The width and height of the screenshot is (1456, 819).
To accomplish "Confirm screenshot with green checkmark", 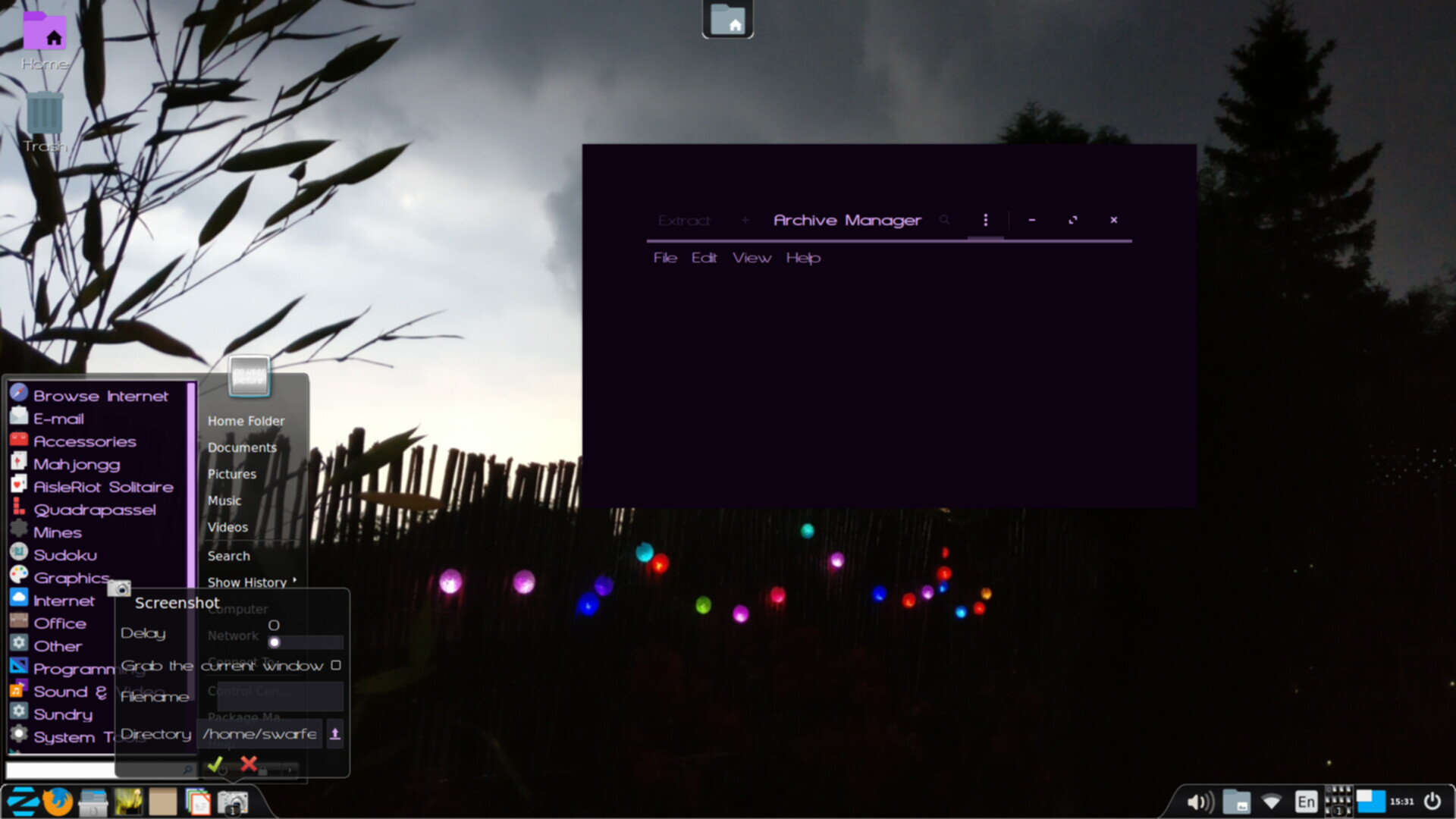I will click(215, 764).
